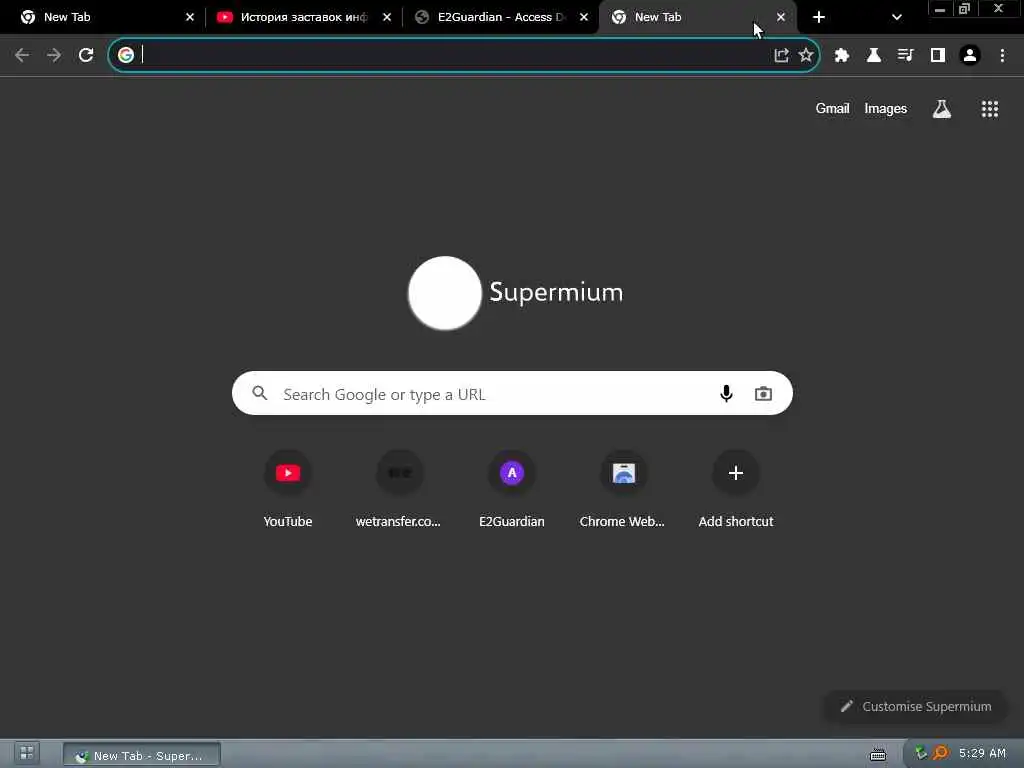Close the История заставок tab
The width and height of the screenshot is (1024, 768).
(x=387, y=17)
